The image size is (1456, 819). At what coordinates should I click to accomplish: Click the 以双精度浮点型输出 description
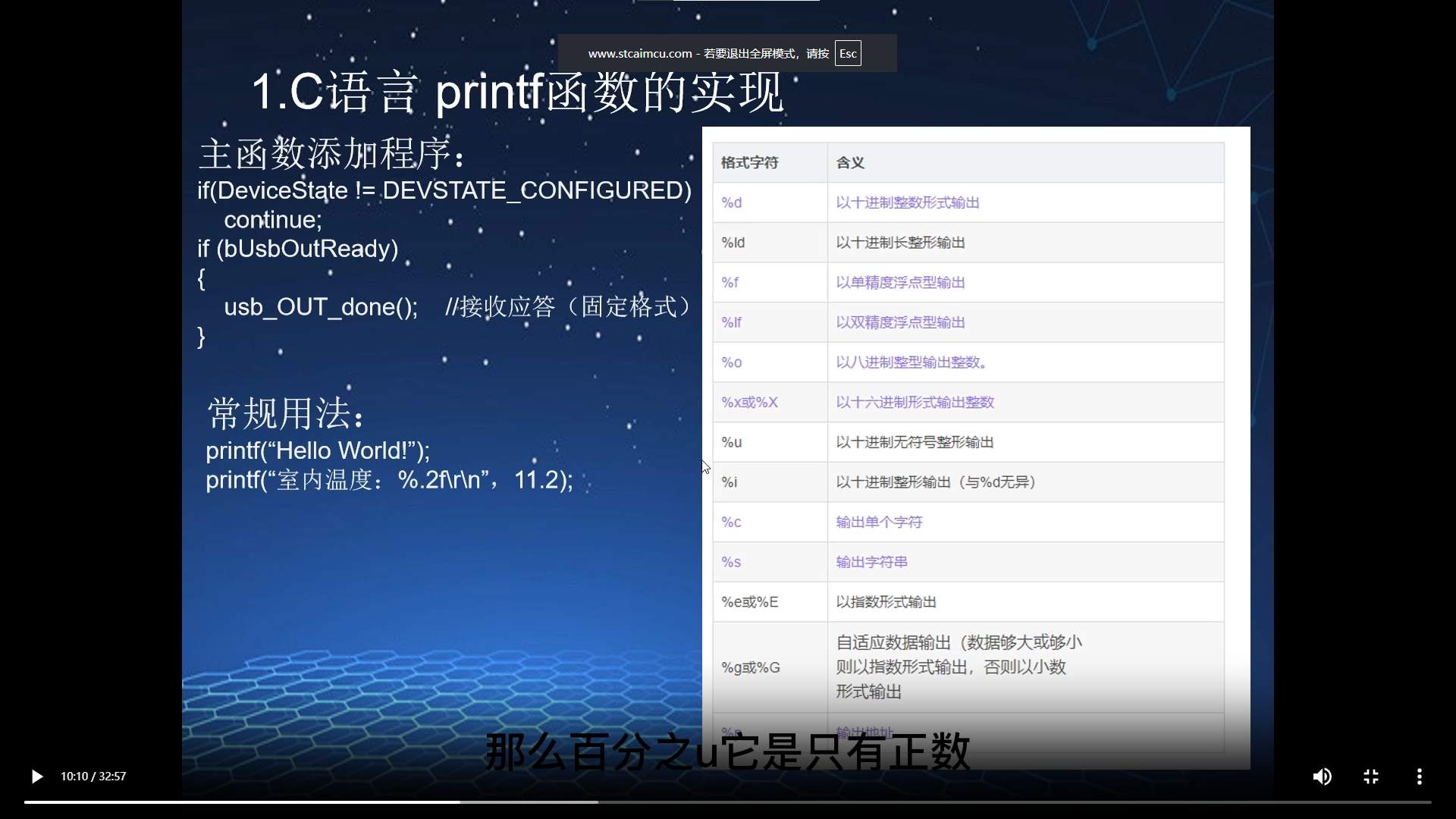click(x=900, y=322)
